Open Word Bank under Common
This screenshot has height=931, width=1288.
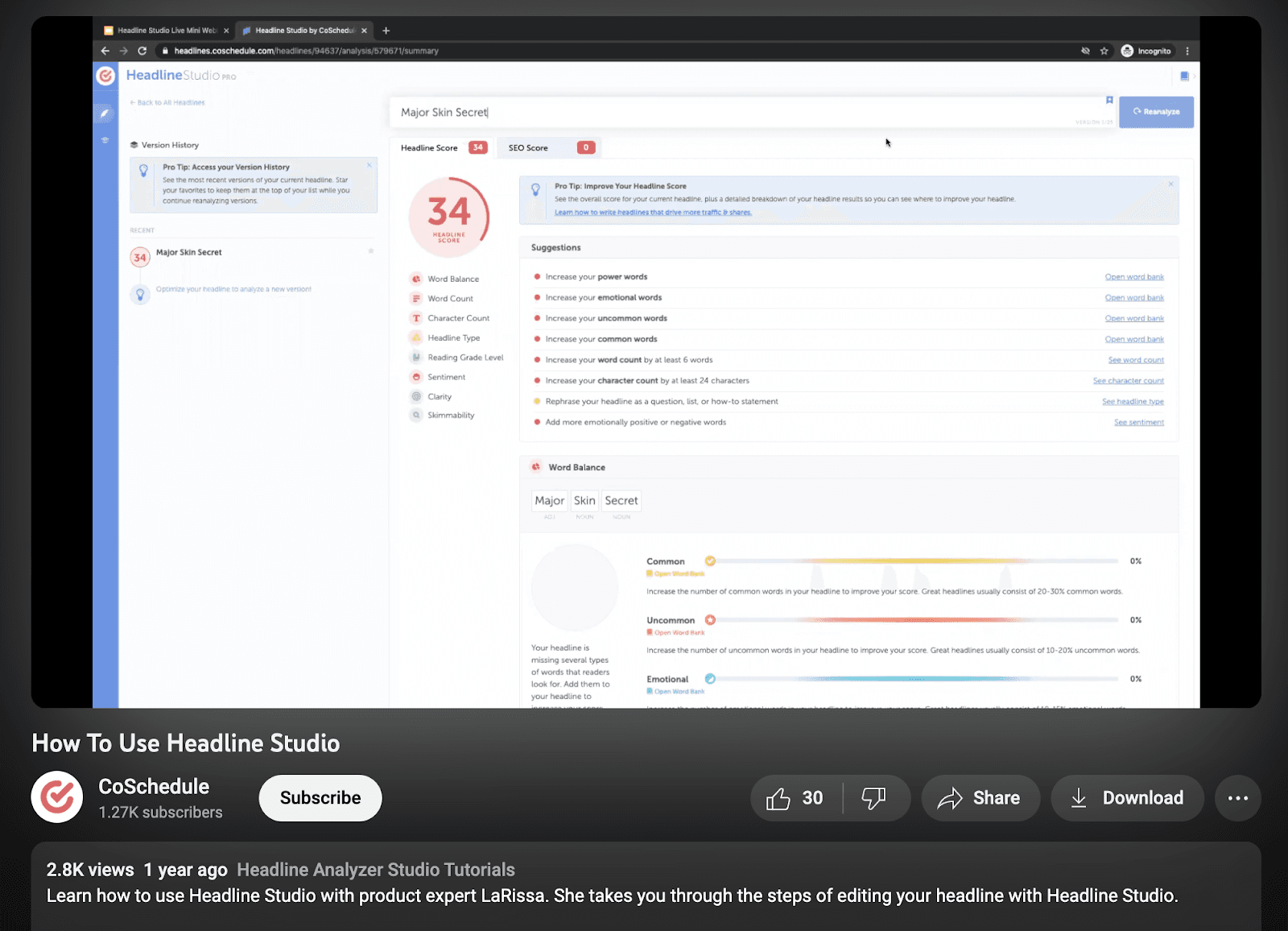click(x=675, y=573)
